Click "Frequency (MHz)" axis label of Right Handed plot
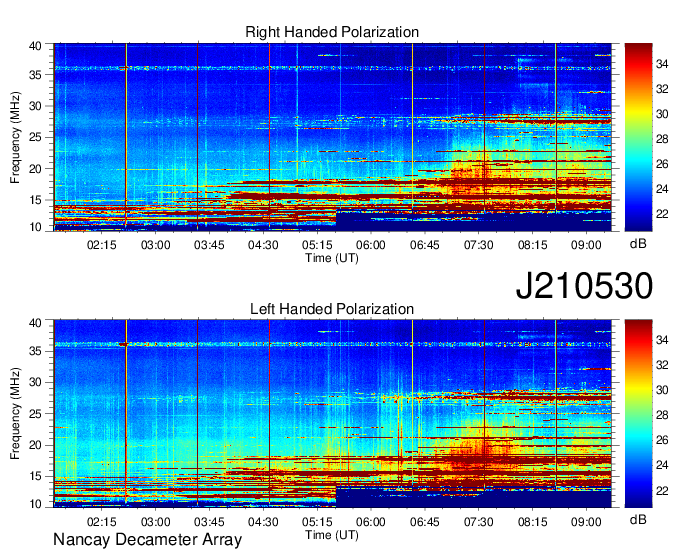The height and width of the screenshot is (552, 680). 15,137
